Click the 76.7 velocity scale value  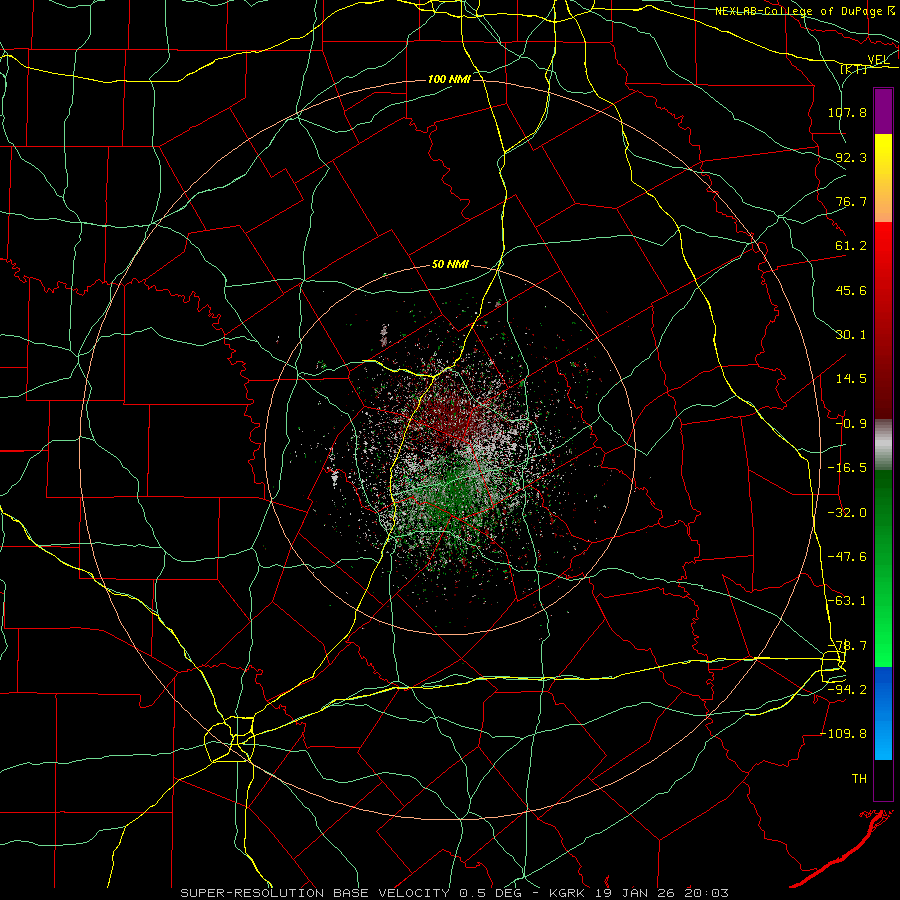tap(851, 201)
